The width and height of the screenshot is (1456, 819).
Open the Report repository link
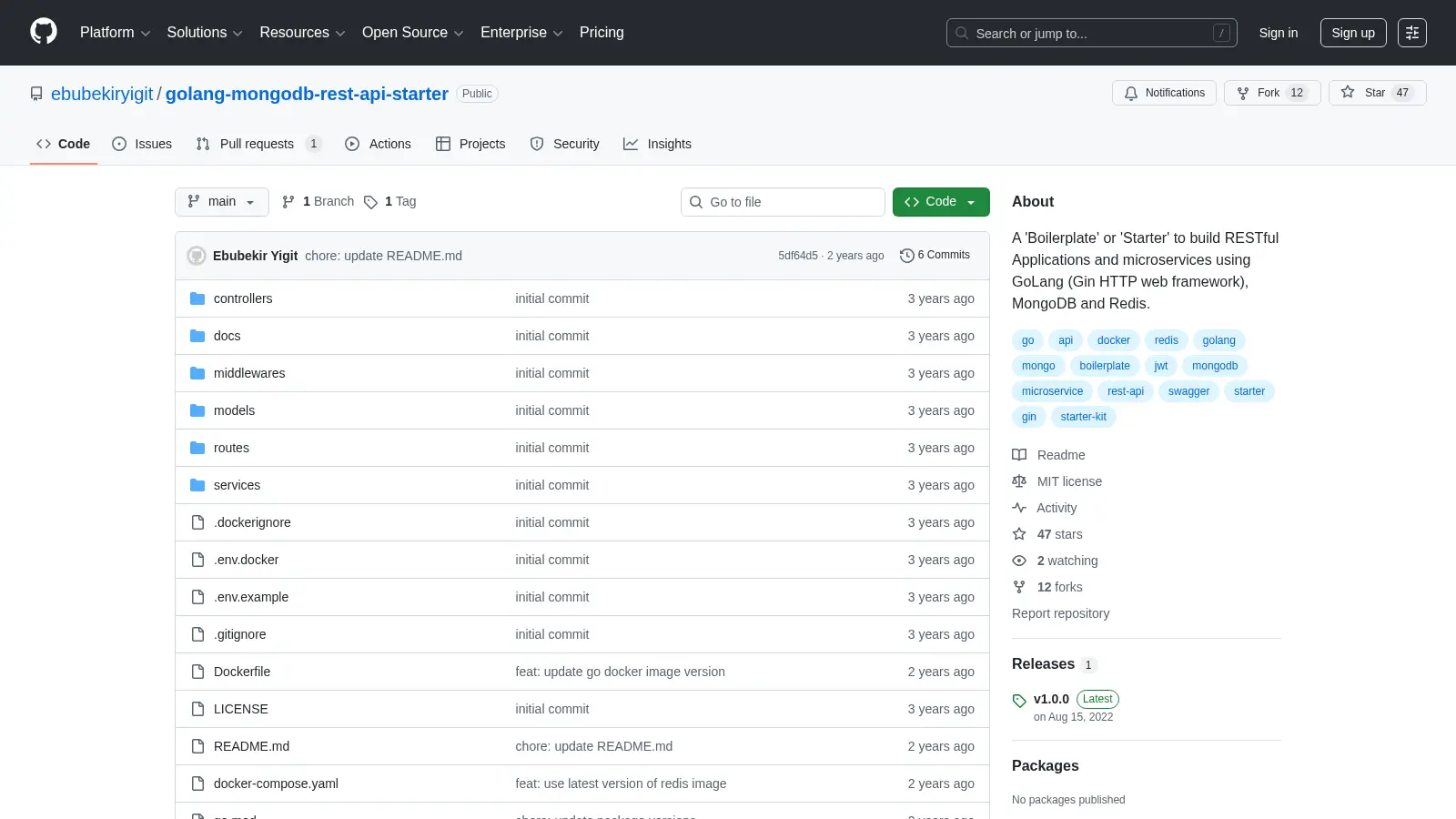pos(1060,613)
